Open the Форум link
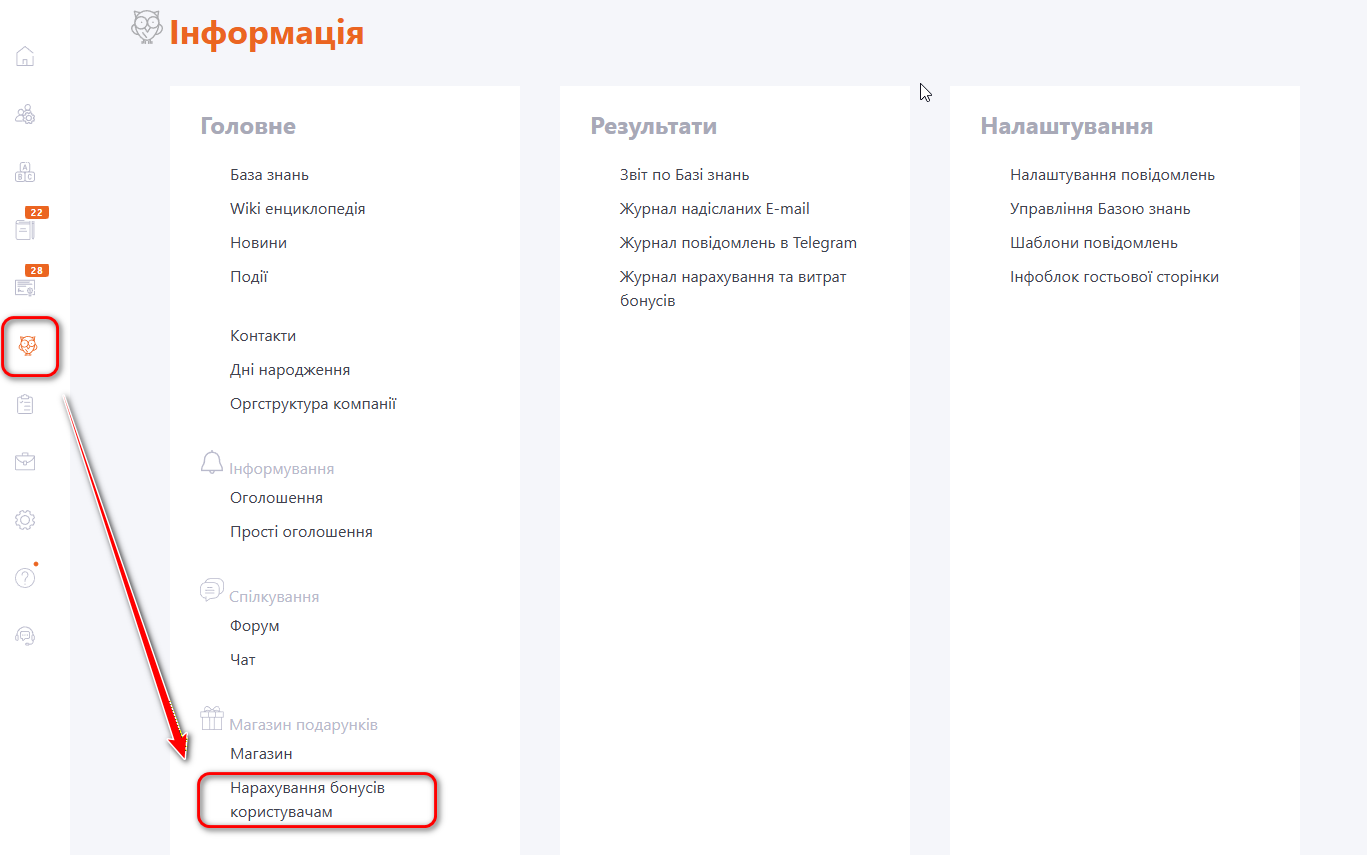Image resolution: width=1367 pixels, height=855 pixels. pos(255,626)
